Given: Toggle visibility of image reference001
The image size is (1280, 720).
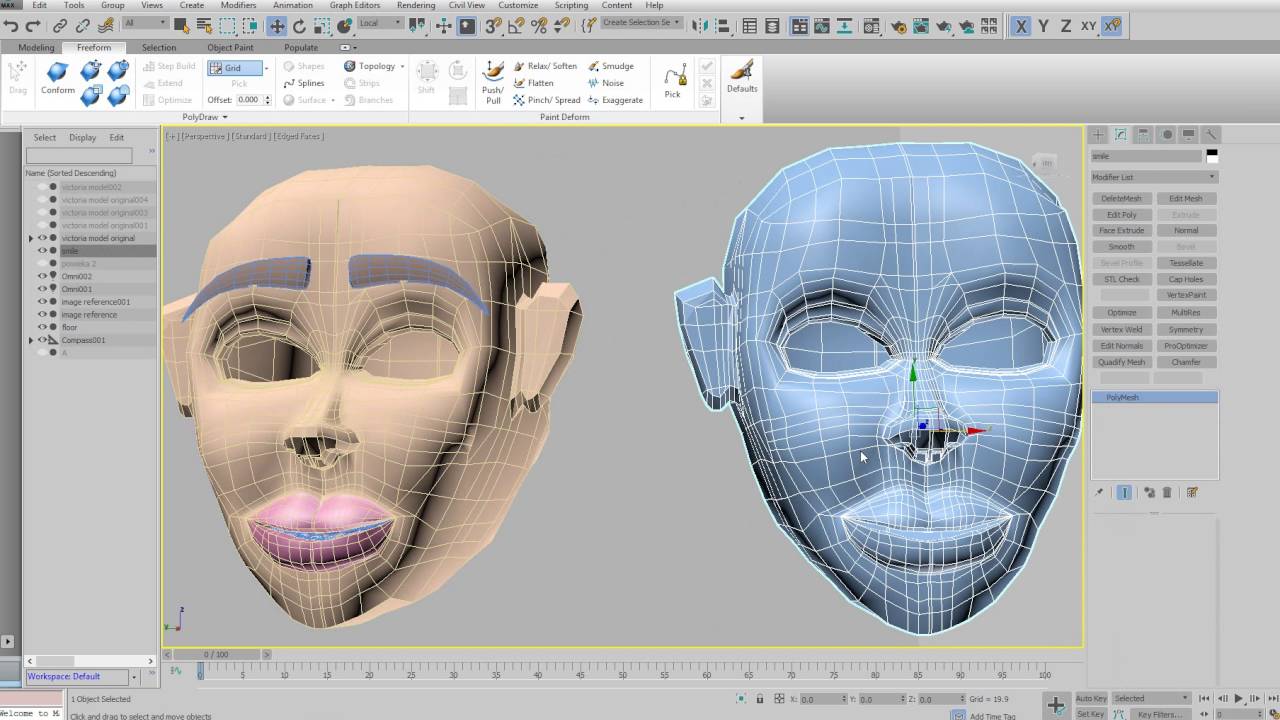Looking at the screenshot, I should tap(43, 302).
